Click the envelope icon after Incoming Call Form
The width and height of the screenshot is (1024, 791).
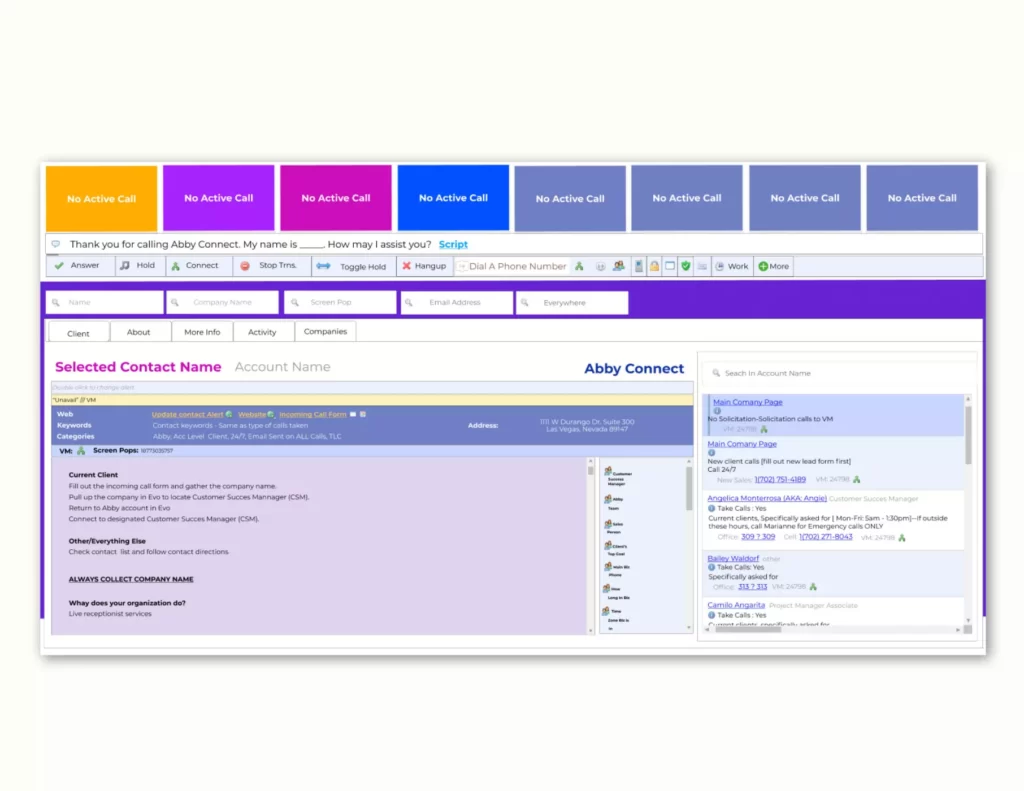[x=353, y=414]
